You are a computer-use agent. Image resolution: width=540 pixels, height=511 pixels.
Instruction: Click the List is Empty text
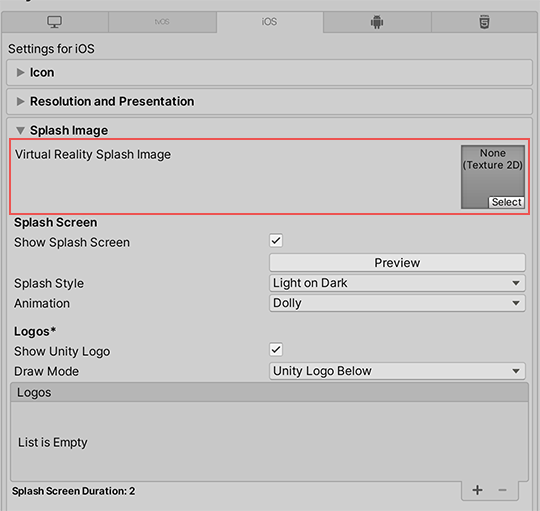click(53, 442)
